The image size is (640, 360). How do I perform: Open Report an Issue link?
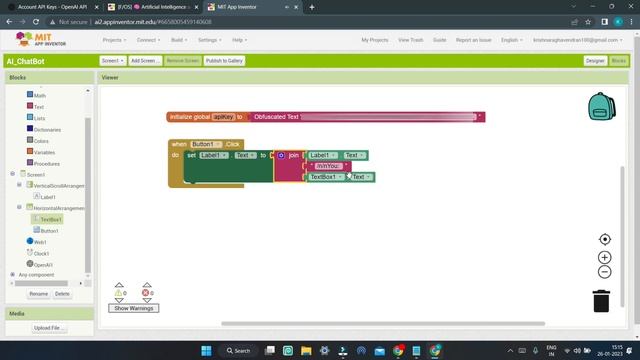pyautogui.click(x=473, y=40)
